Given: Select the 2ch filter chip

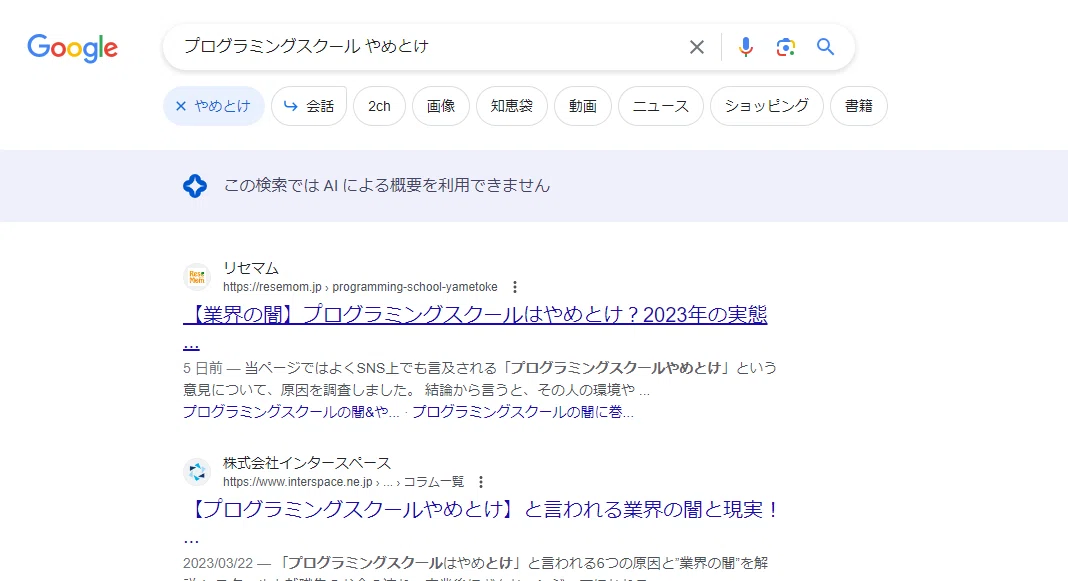Looking at the screenshot, I should tap(379, 106).
